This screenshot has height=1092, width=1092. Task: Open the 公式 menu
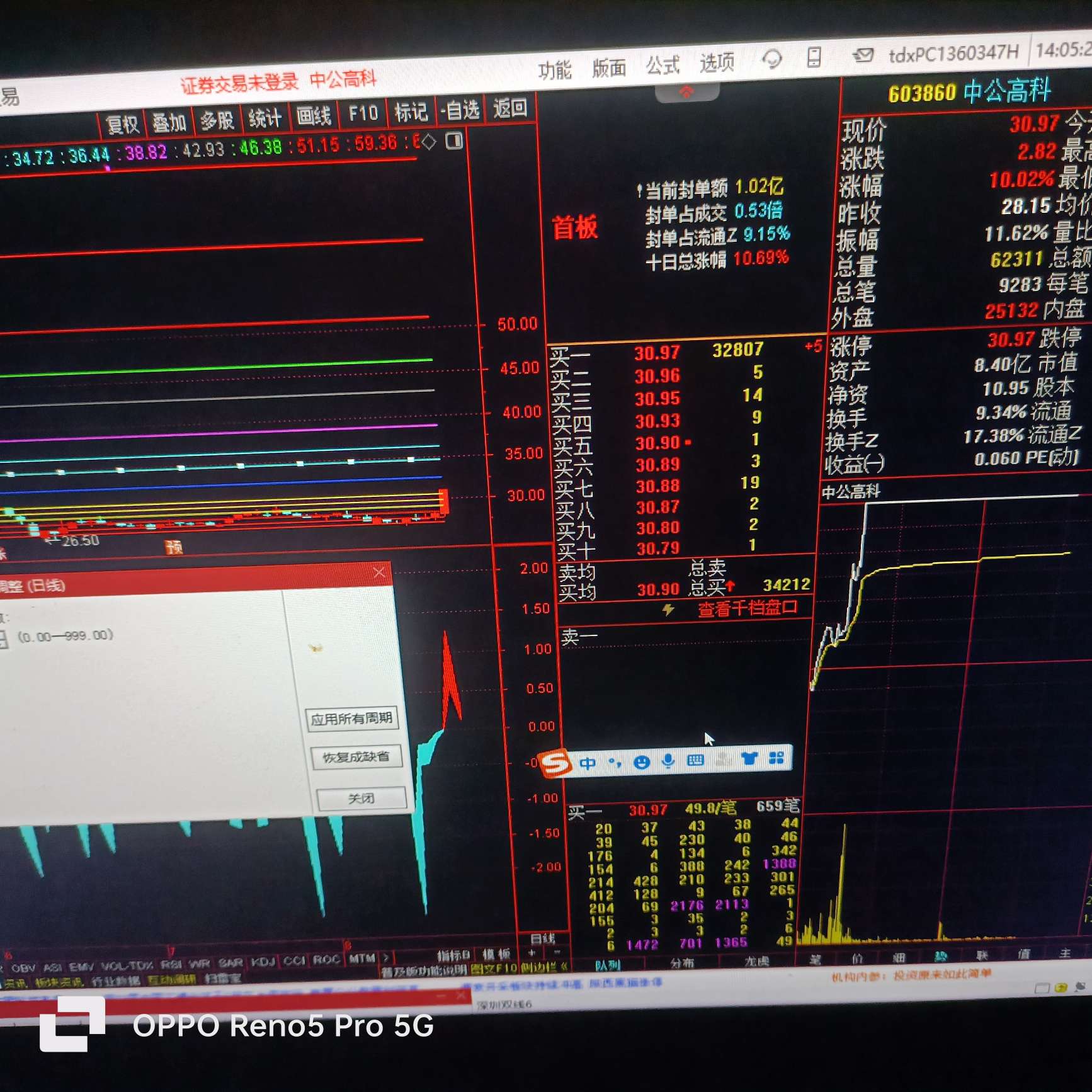click(663, 65)
